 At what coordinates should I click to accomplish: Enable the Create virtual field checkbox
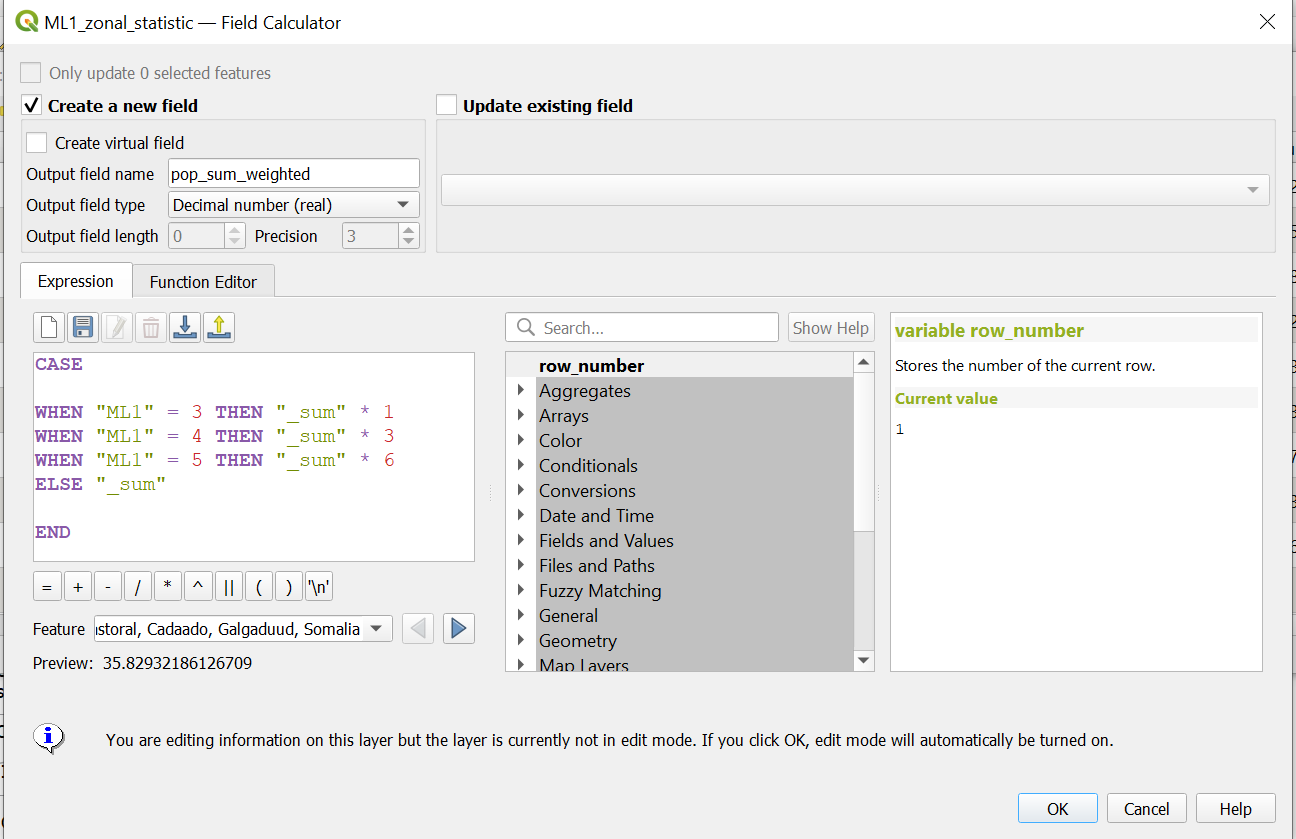pyautogui.click(x=37, y=143)
